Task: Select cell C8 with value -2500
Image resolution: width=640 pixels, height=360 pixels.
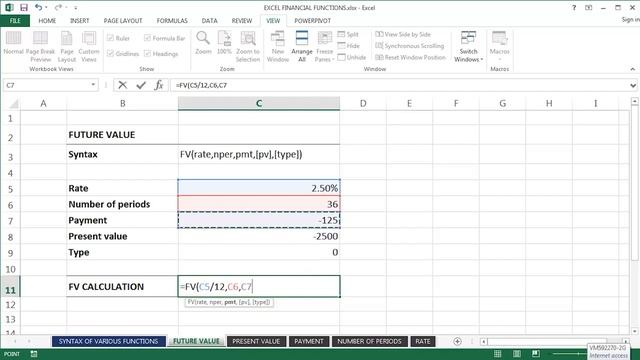Action: tap(259, 236)
